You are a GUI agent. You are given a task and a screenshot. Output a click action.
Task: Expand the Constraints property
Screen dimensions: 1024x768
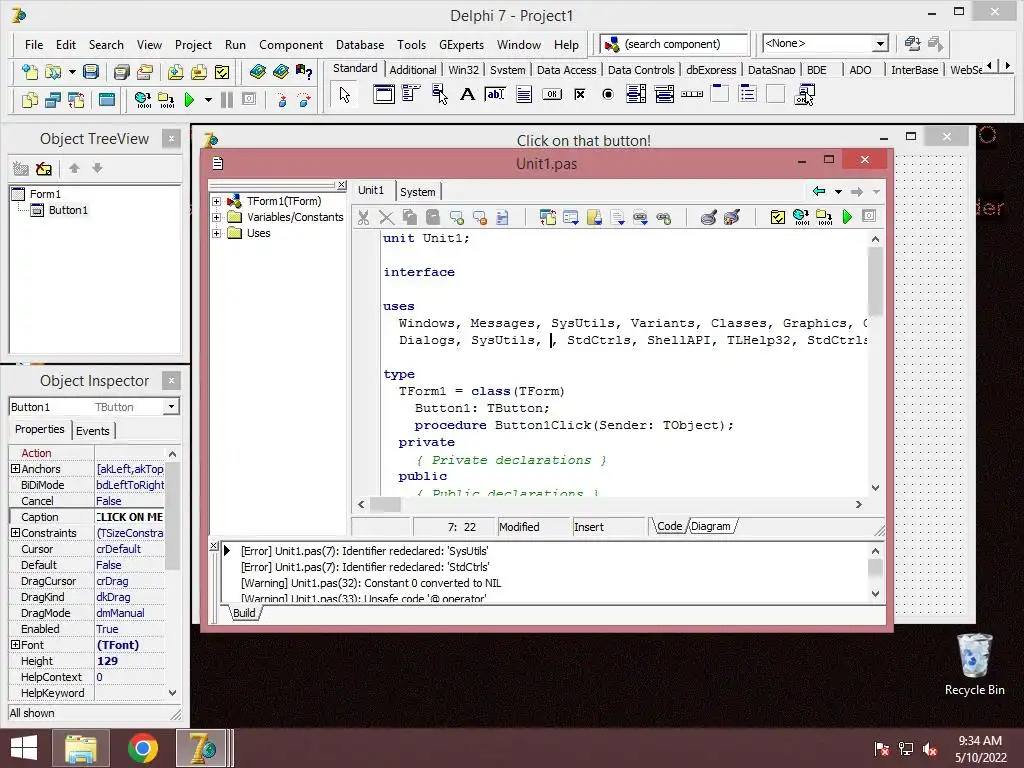coord(15,533)
